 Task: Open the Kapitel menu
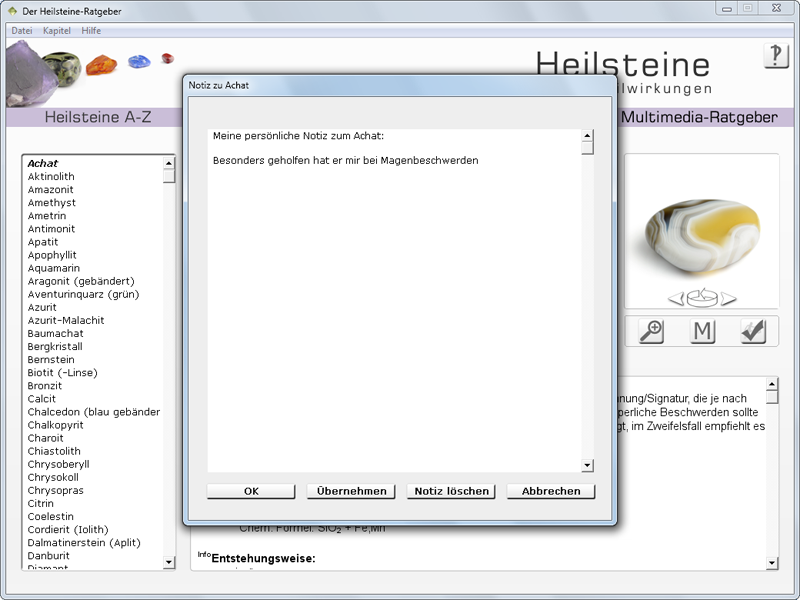point(57,31)
